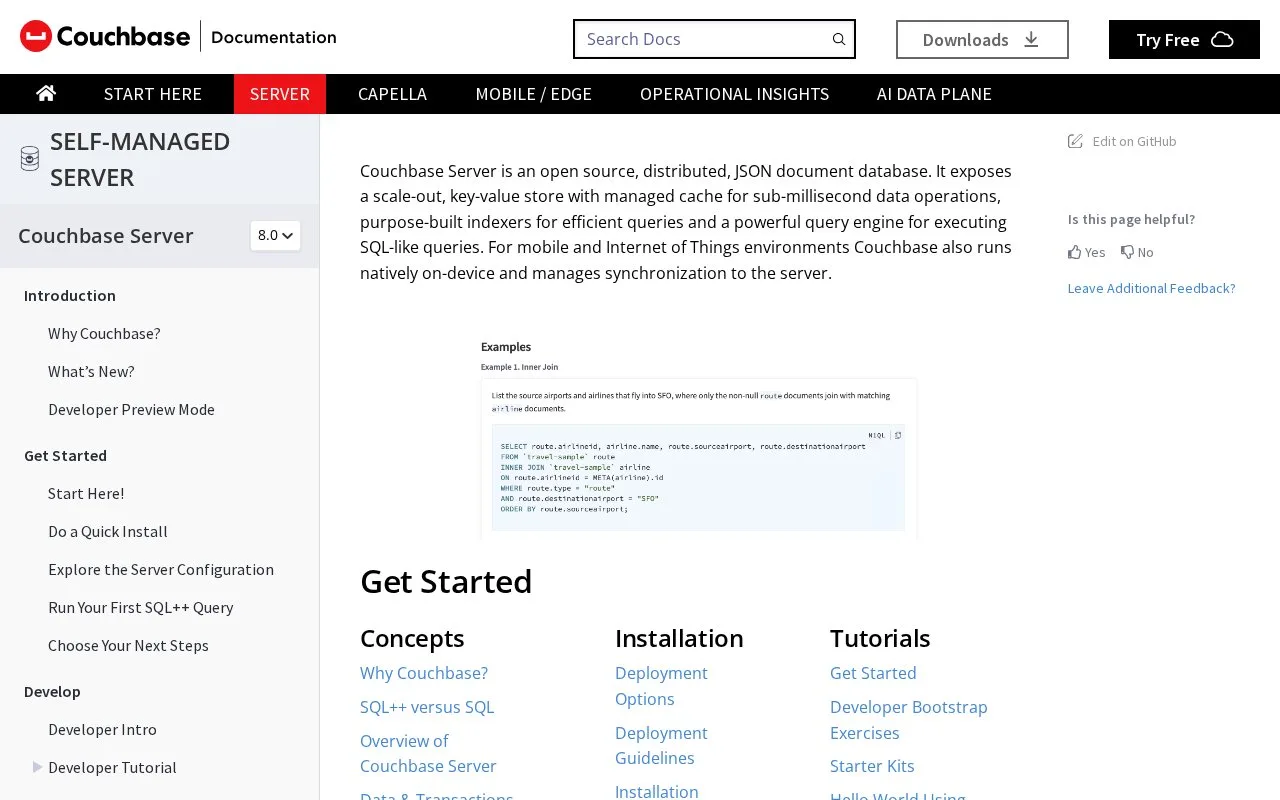Click the thumbs-down No icon
Viewport: 1280px width, 800px height.
click(x=1127, y=252)
